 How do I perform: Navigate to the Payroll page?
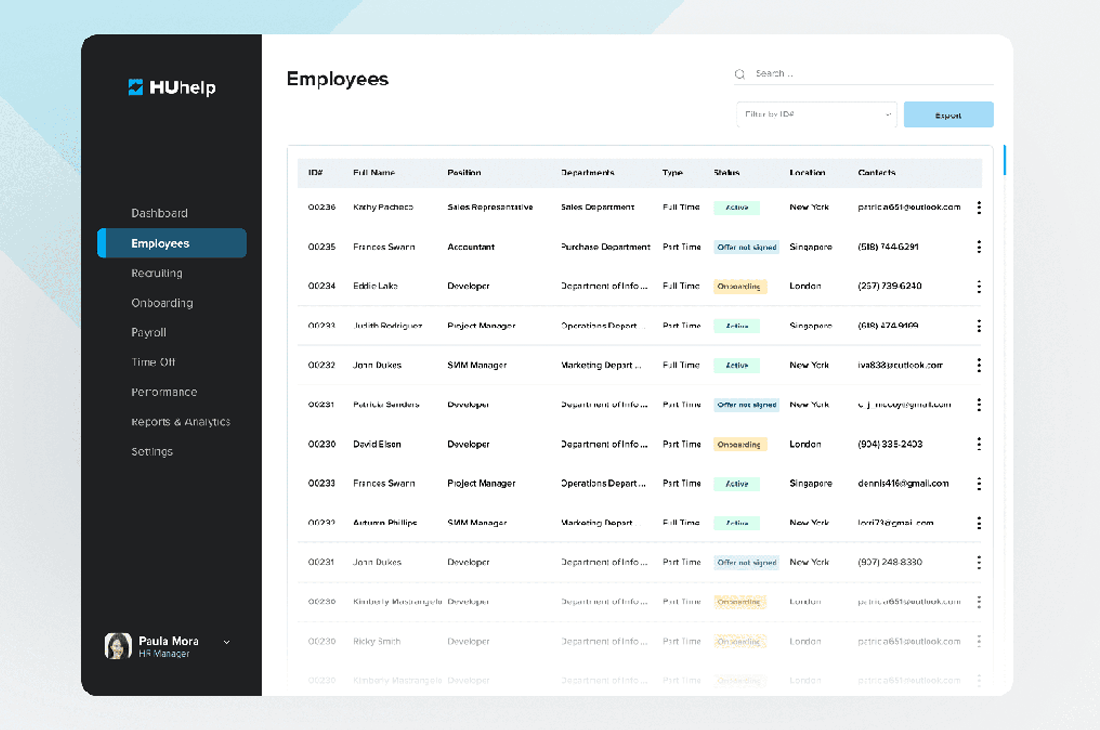point(150,332)
